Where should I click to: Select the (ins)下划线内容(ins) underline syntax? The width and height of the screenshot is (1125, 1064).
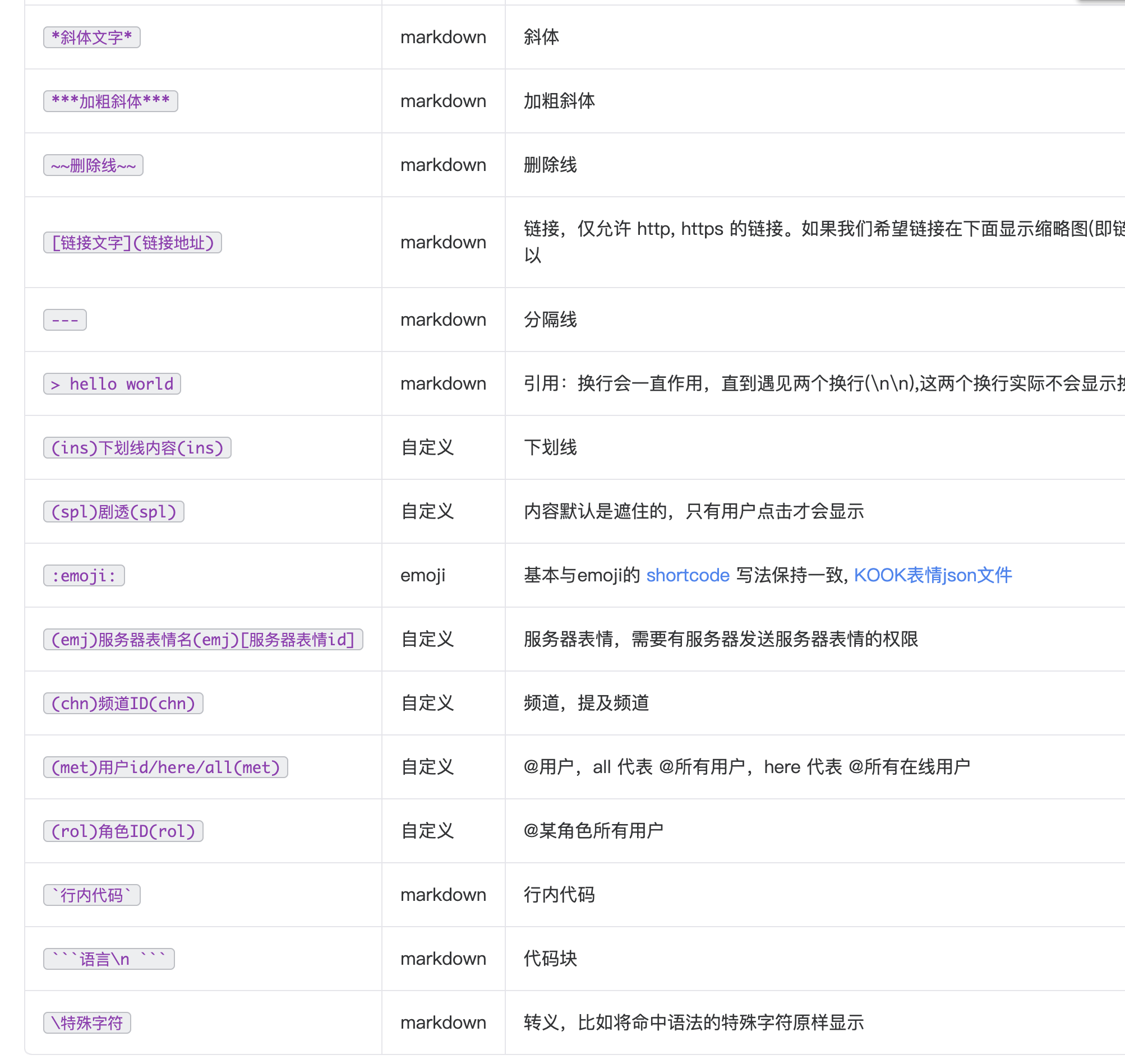pos(137,447)
